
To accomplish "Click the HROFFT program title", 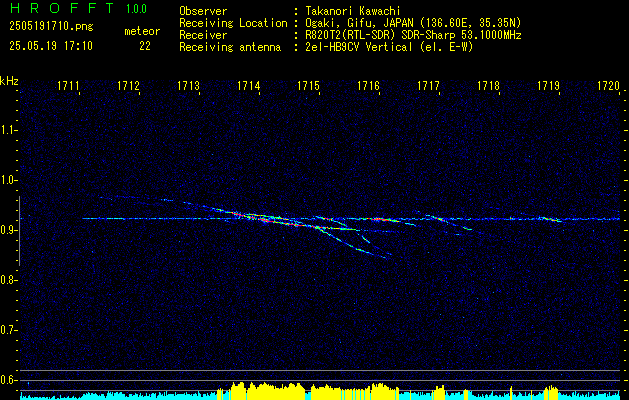I will pos(63,8).
